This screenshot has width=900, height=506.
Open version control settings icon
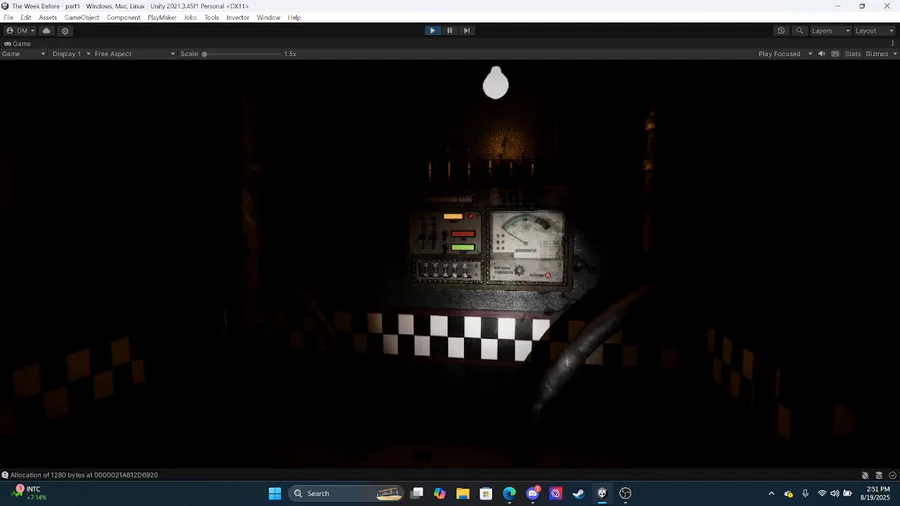pyautogui.click(x=65, y=31)
